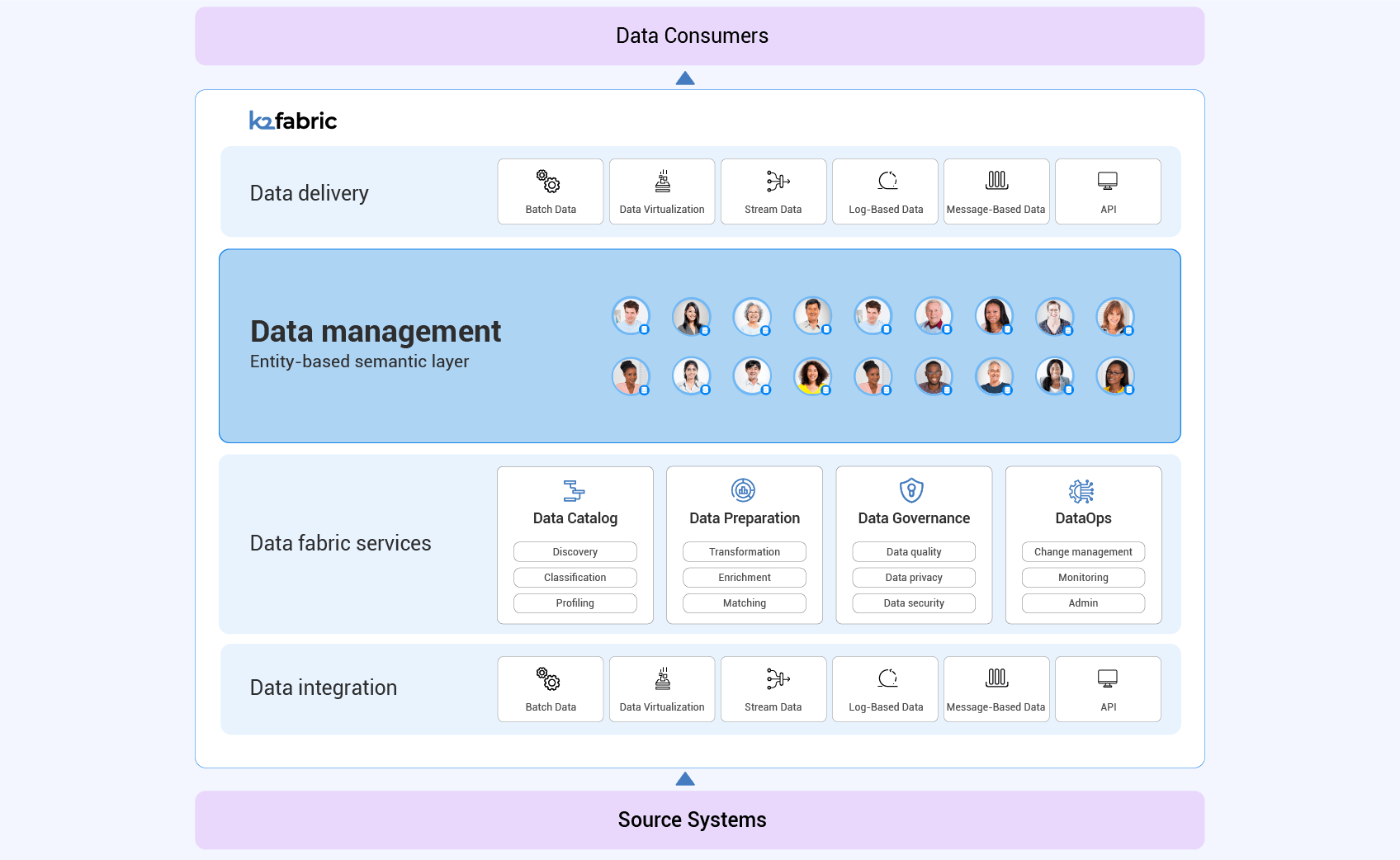Click the Data Catalog hierarchy icon
1400x860 pixels.
coord(575,490)
